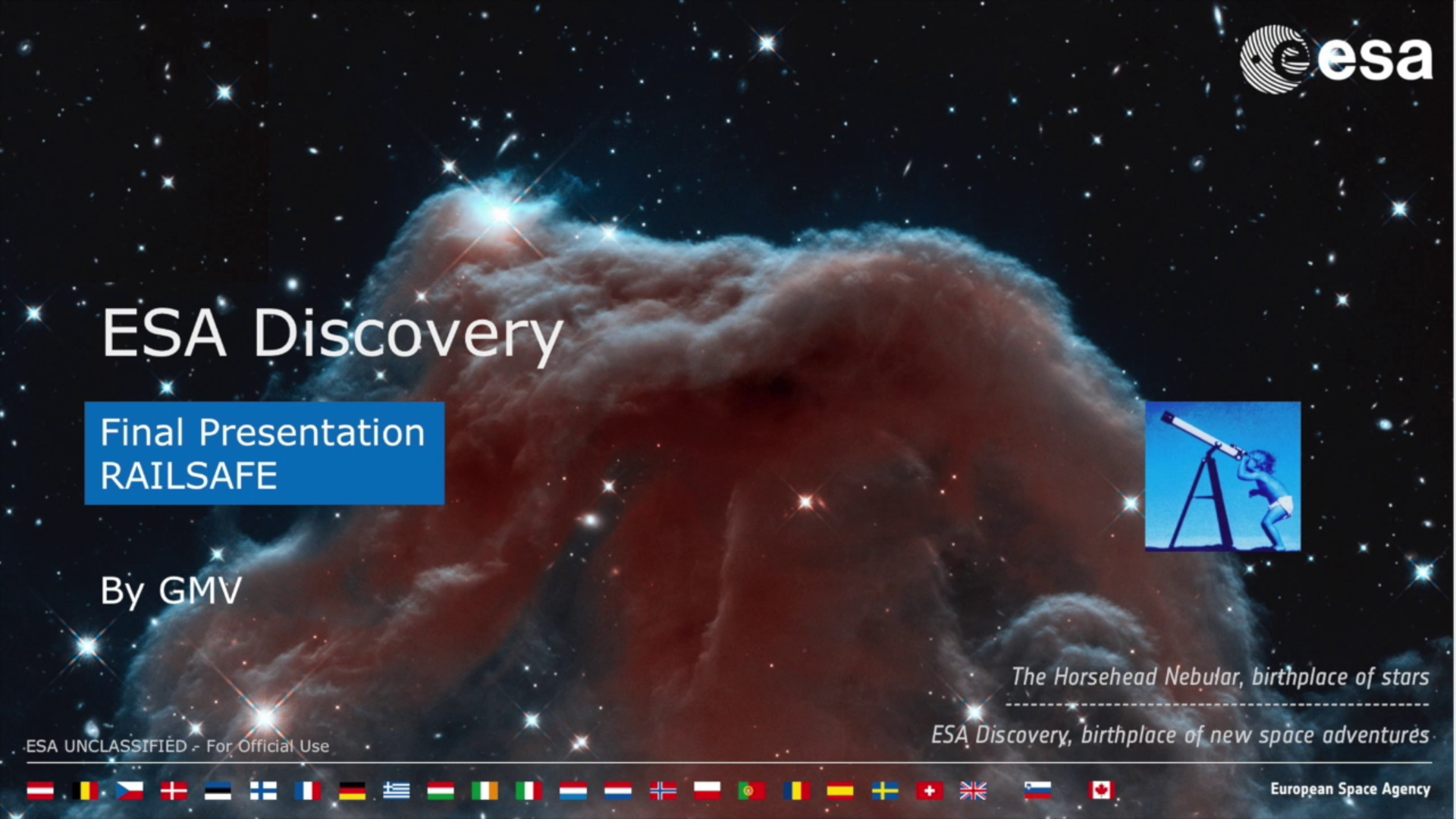Click the Sweden flag icon

coord(885,791)
